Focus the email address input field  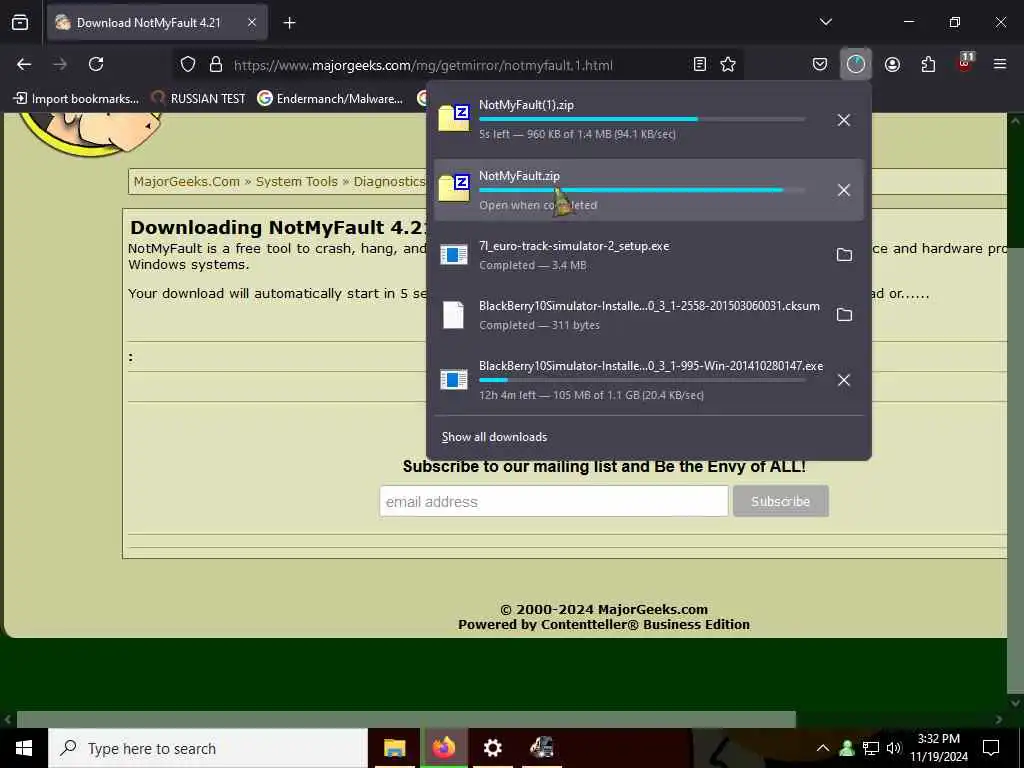click(554, 502)
